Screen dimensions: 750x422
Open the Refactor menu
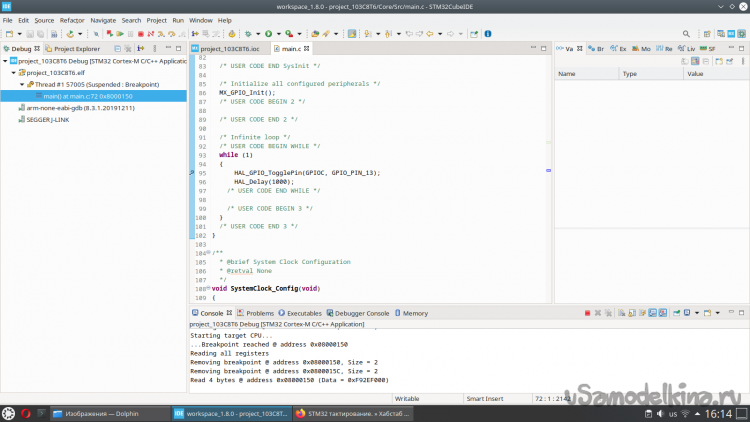pyautogui.click(x=72, y=20)
